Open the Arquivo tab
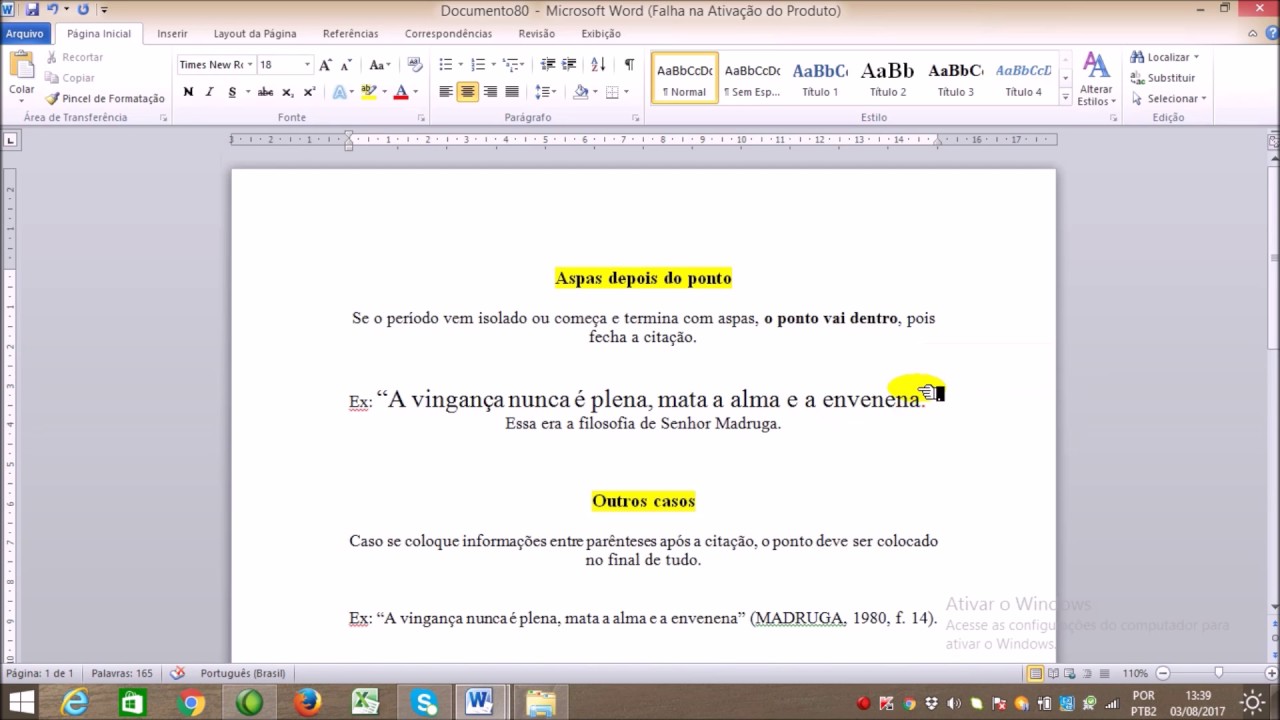 [24, 34]
